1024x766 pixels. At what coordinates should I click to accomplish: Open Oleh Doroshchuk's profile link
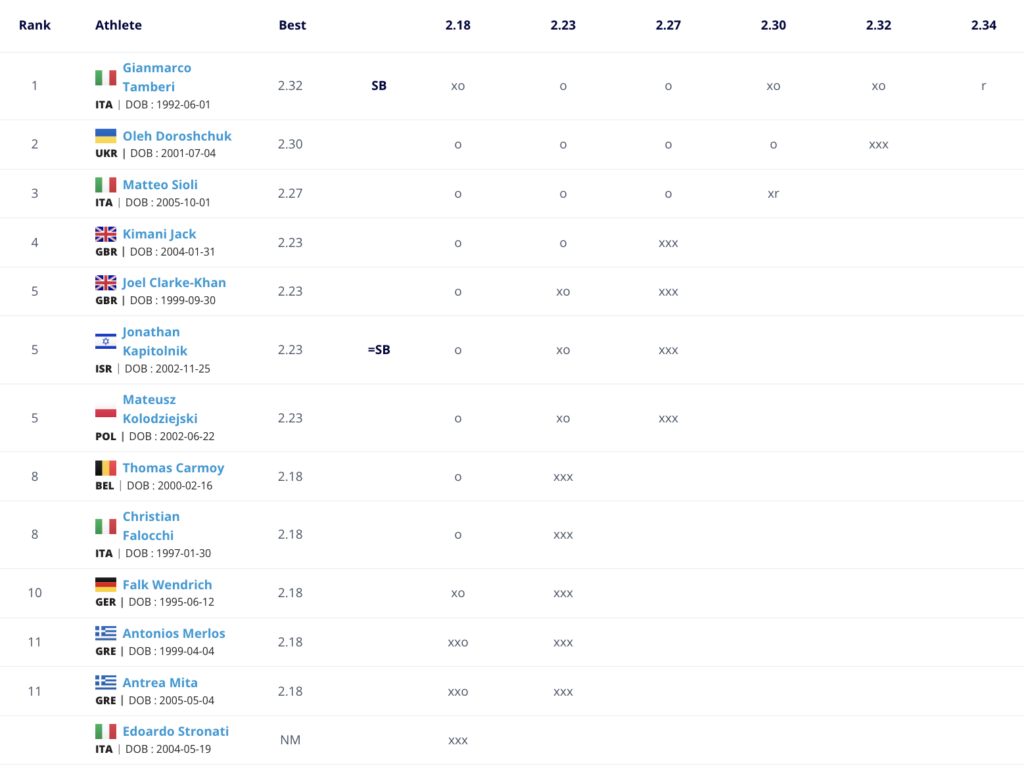[177, 136]
